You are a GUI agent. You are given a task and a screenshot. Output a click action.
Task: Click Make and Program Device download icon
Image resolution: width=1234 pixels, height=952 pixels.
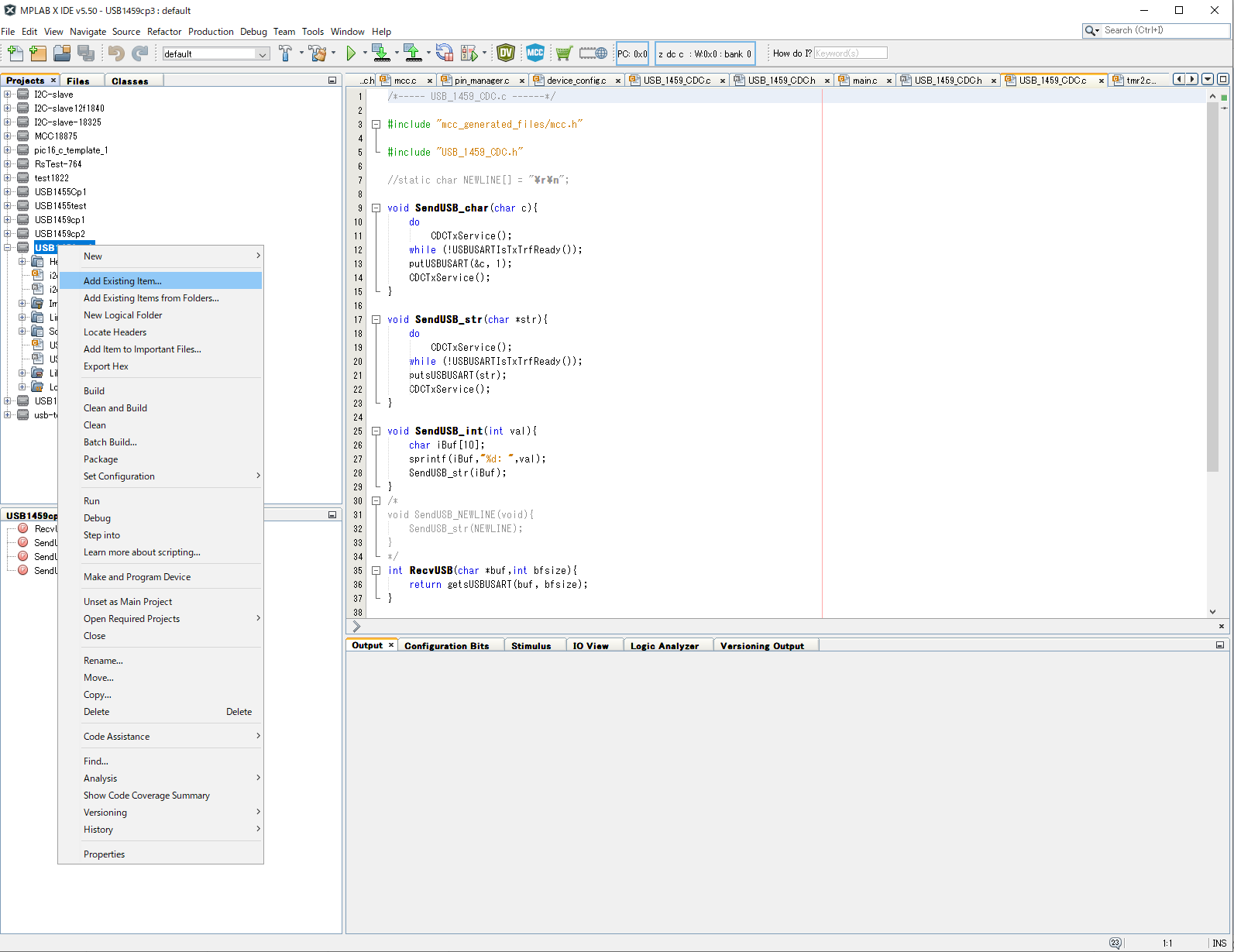click(x=380, y=53)
